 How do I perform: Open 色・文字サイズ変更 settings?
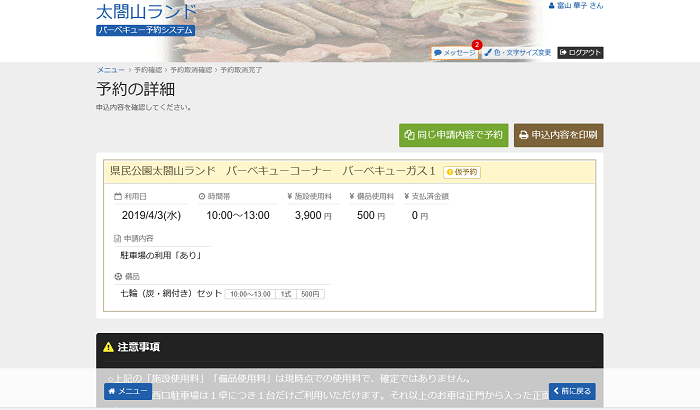coord(518,53)
